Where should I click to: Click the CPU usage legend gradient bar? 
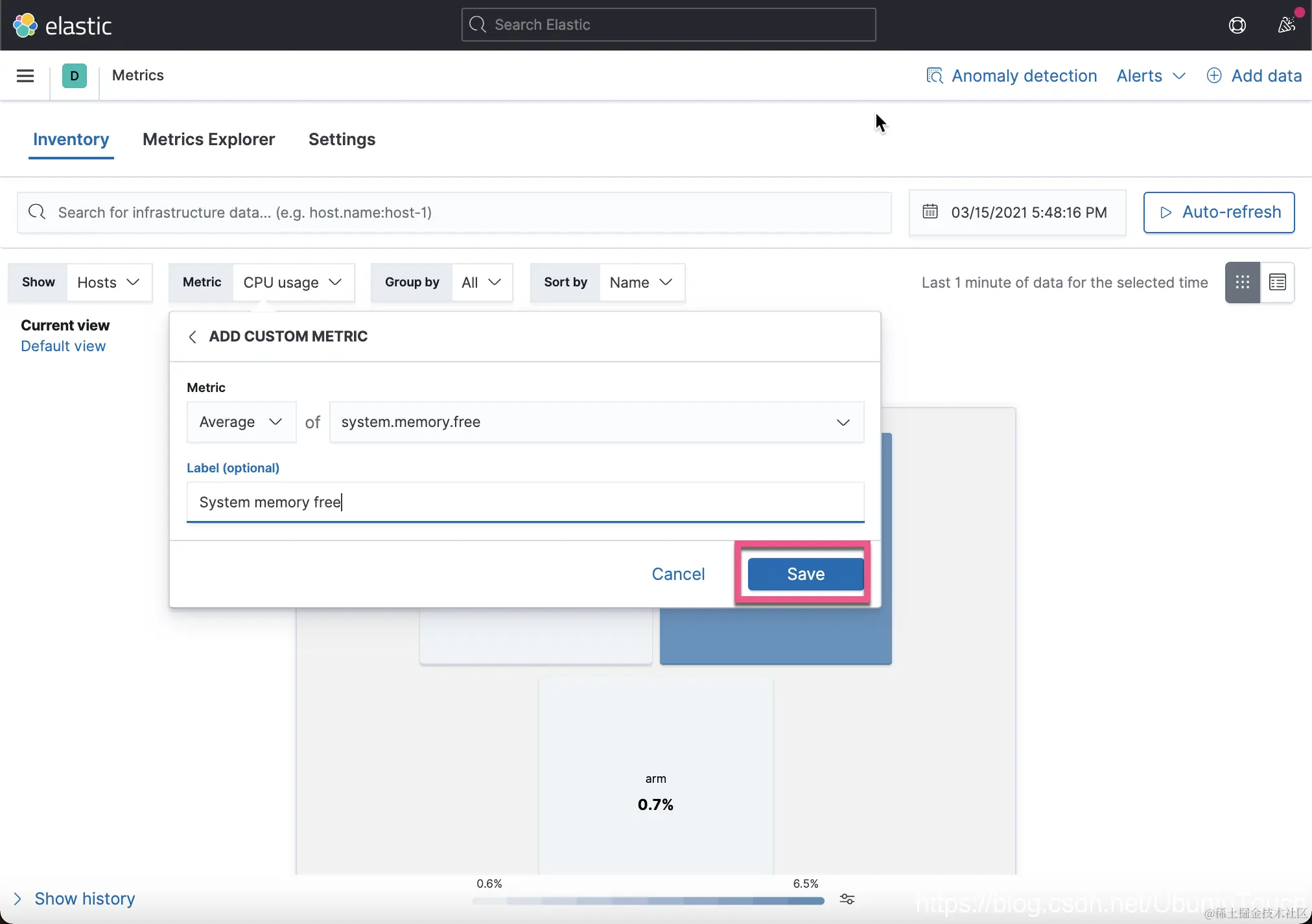(648, 901)
